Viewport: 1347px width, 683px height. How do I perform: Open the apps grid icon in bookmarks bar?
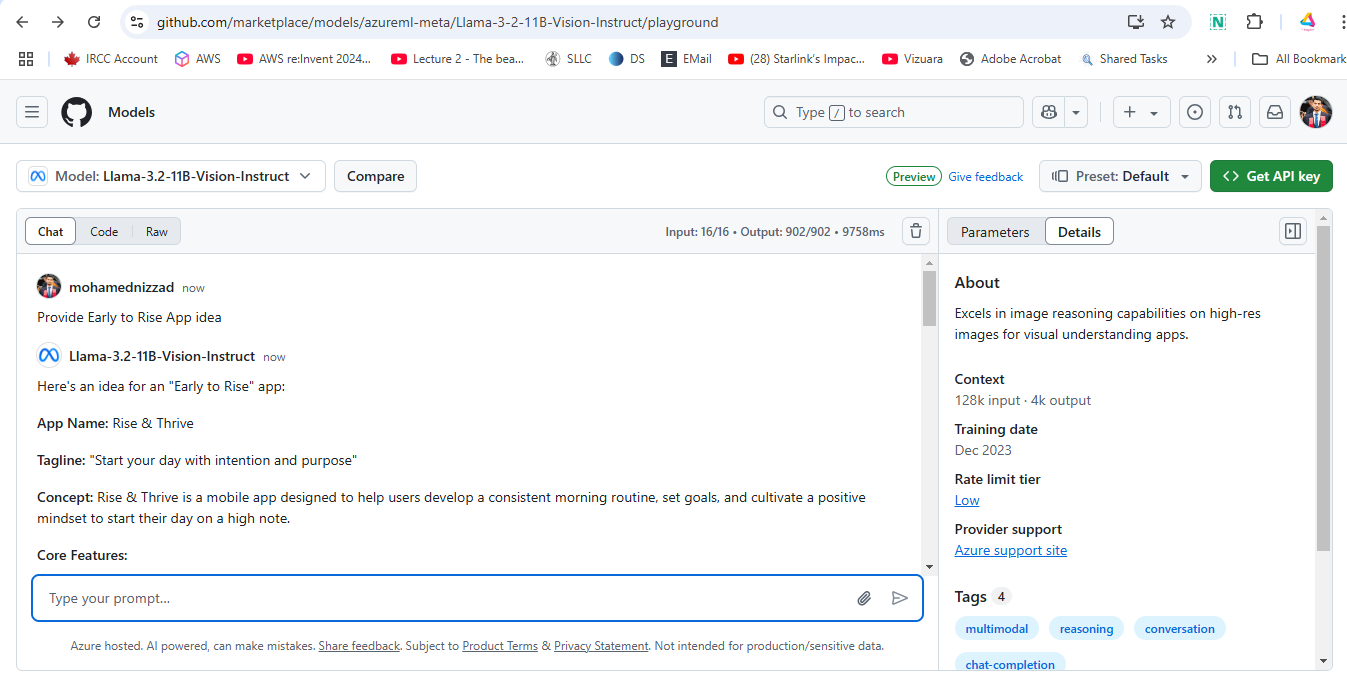(26, 59)
